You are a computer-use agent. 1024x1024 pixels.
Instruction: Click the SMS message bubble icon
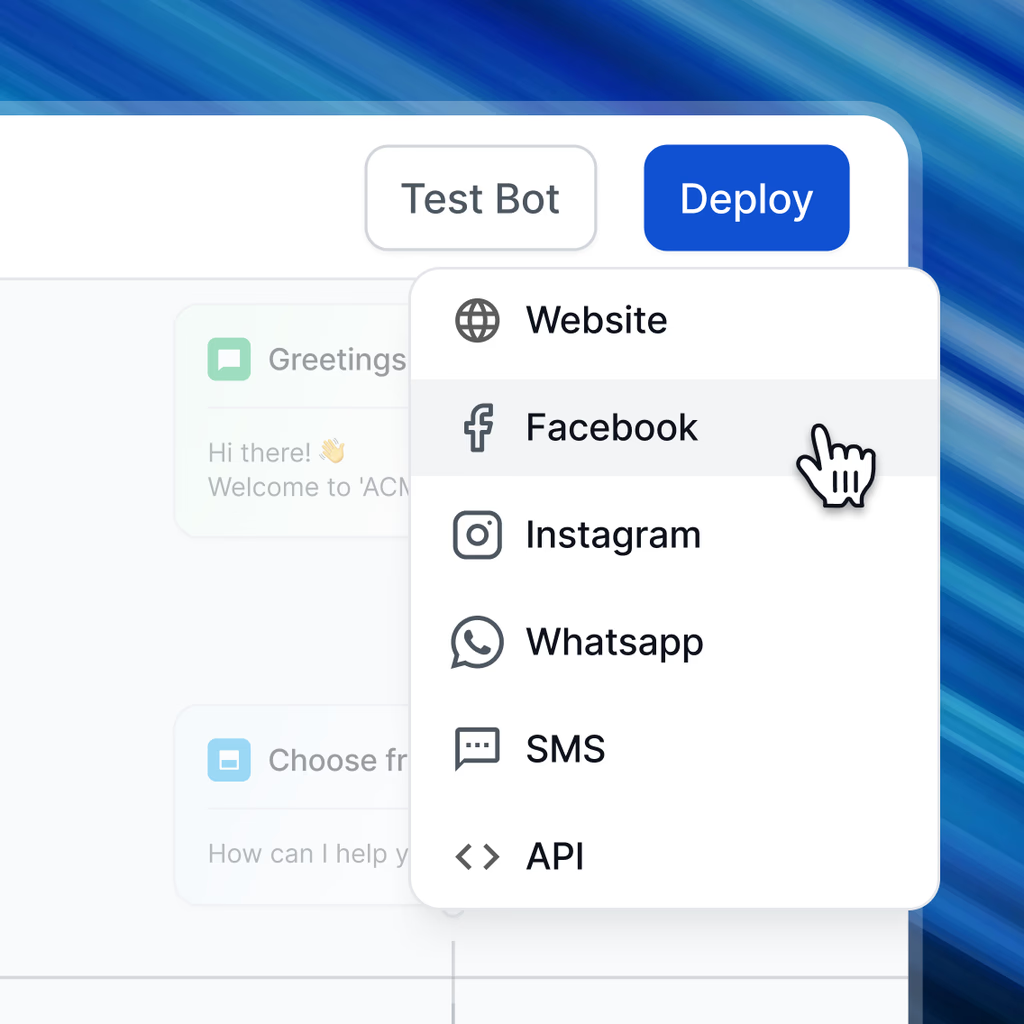(x=477, y=749)
